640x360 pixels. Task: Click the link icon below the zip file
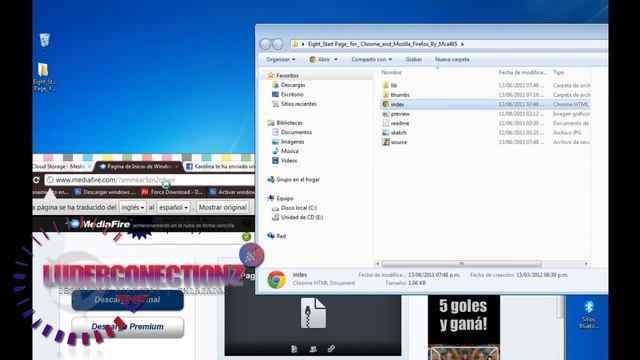click(x=331, y=349)
